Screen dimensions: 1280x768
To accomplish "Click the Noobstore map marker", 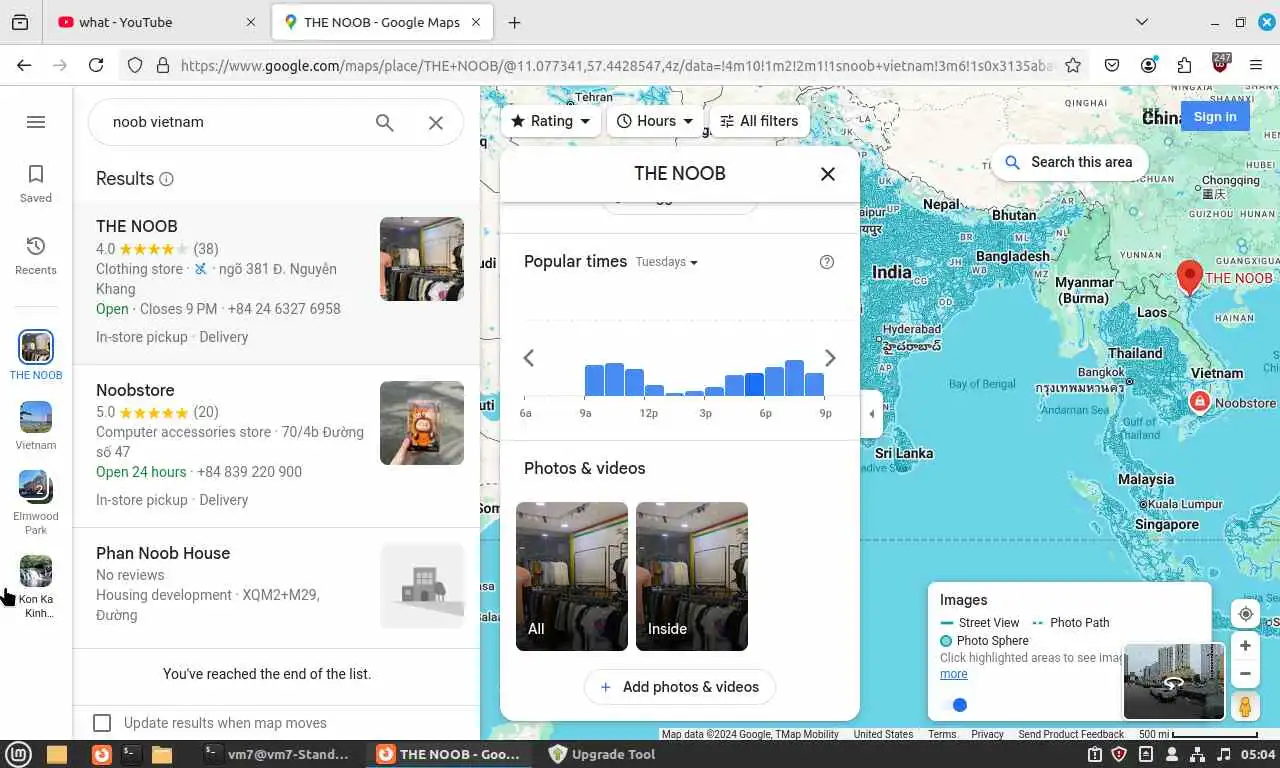I will click(x=1199, y=402).
